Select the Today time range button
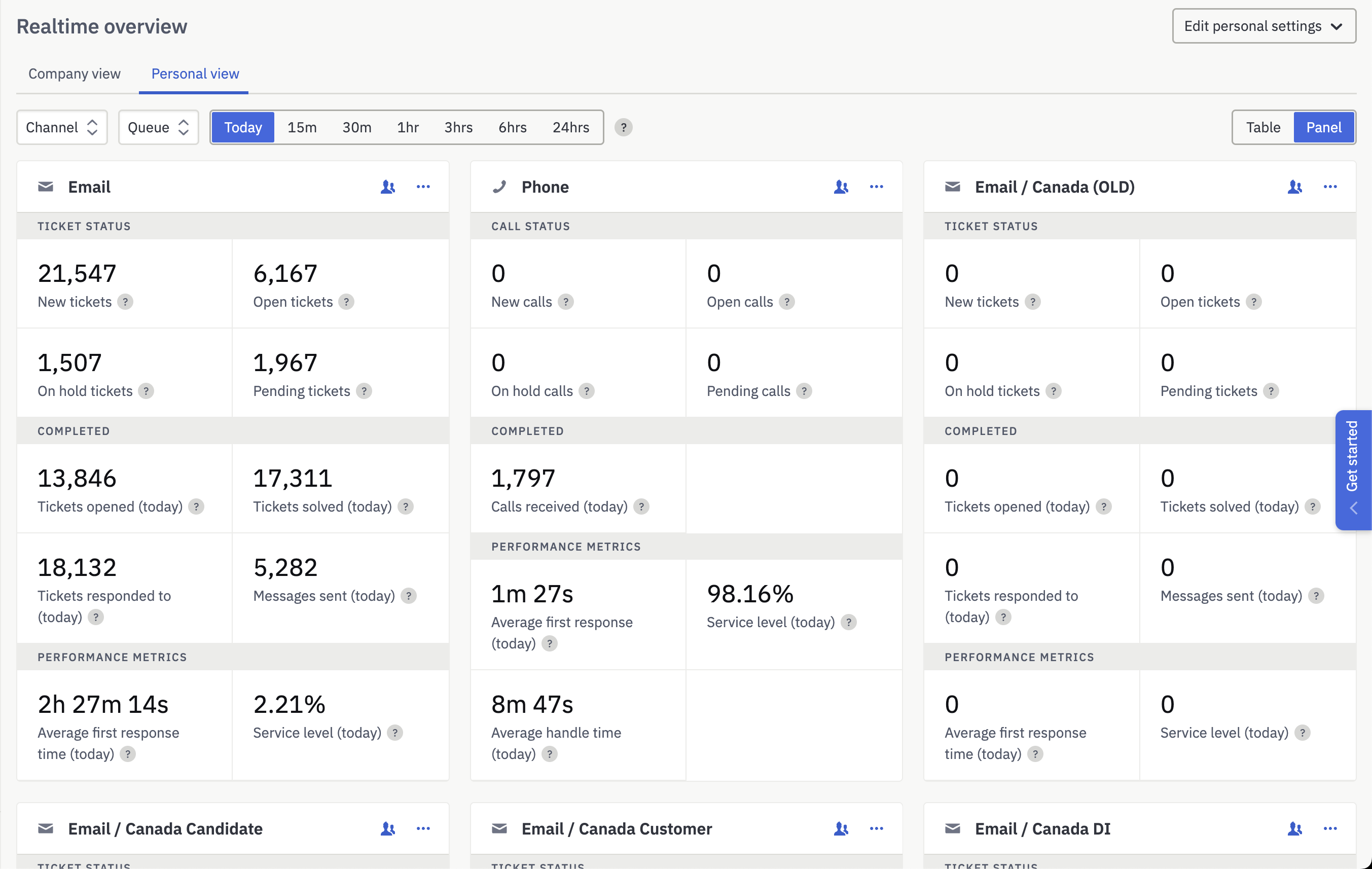 (243, 127)
